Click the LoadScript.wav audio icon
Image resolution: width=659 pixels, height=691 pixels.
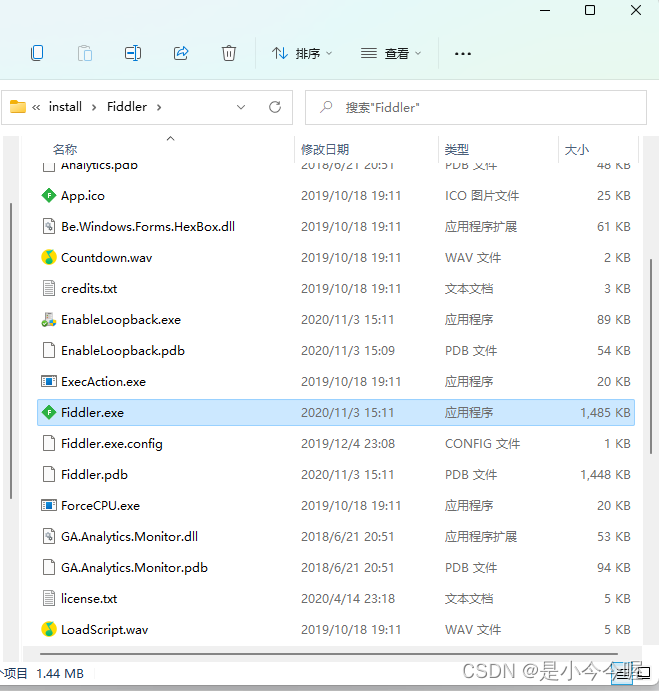(x=49, y=629)
